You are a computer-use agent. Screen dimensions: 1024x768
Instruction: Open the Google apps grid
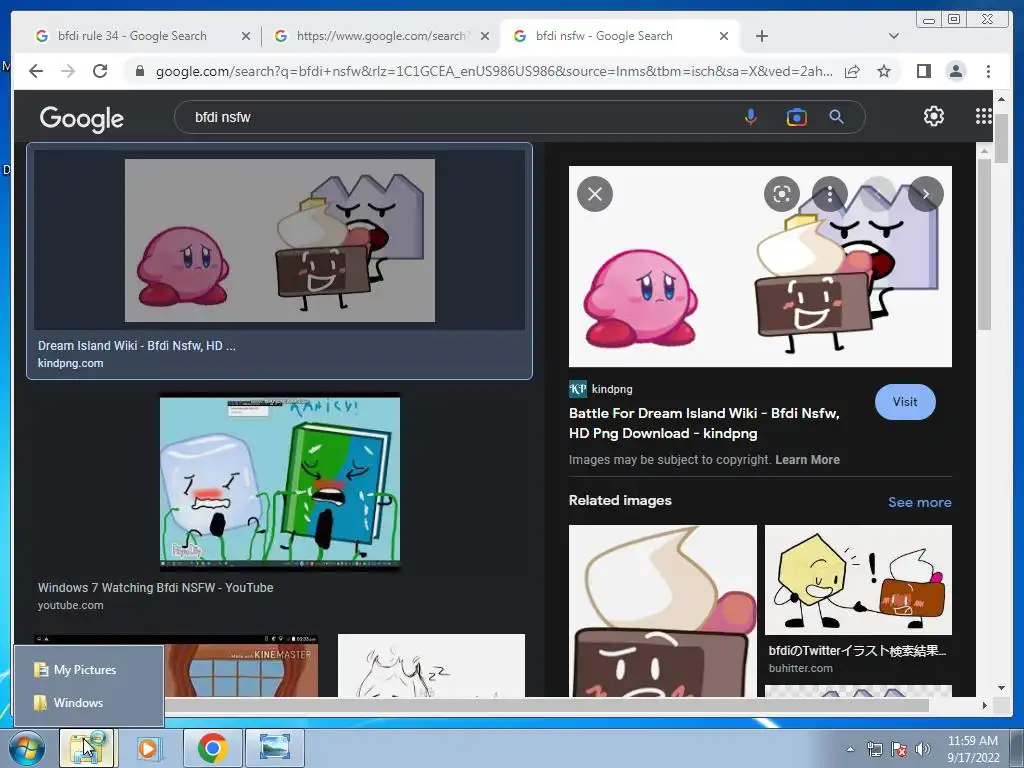984,116
